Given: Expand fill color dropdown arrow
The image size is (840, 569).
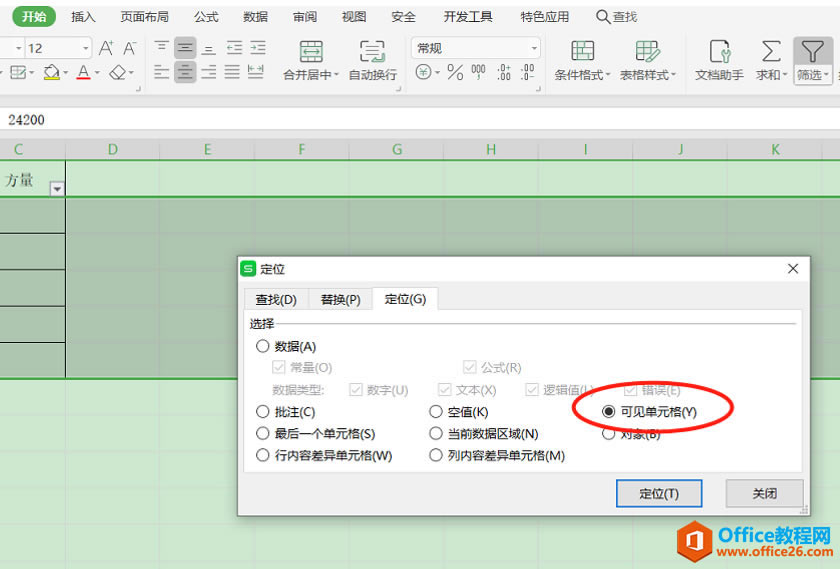Looking at the screenshot, I should click(65, 72).
